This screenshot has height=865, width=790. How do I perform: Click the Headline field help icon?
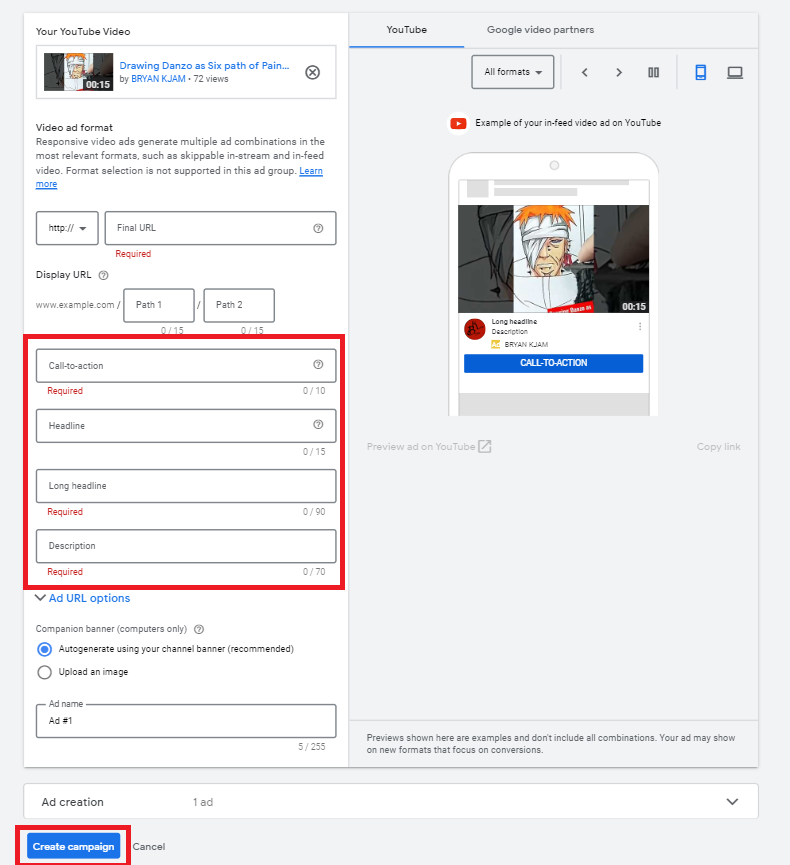click(318, 424)
